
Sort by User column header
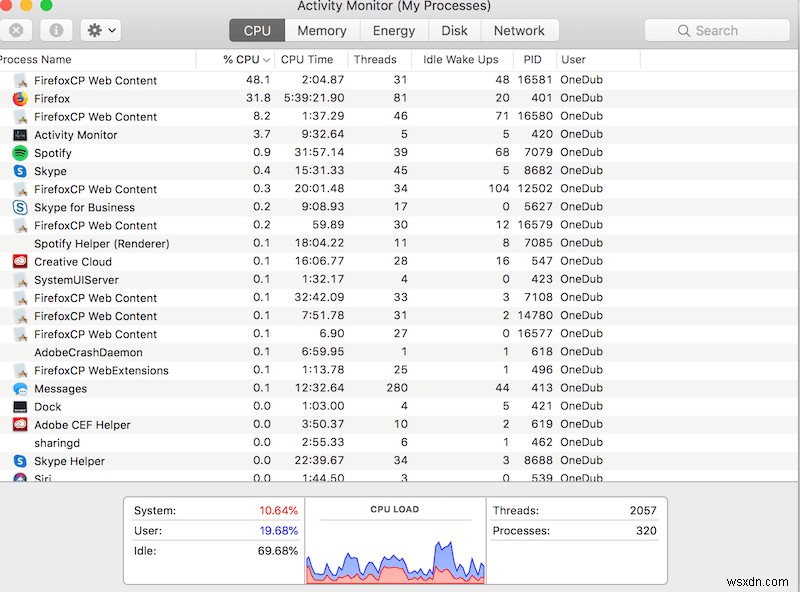click(x=597, y=60)
